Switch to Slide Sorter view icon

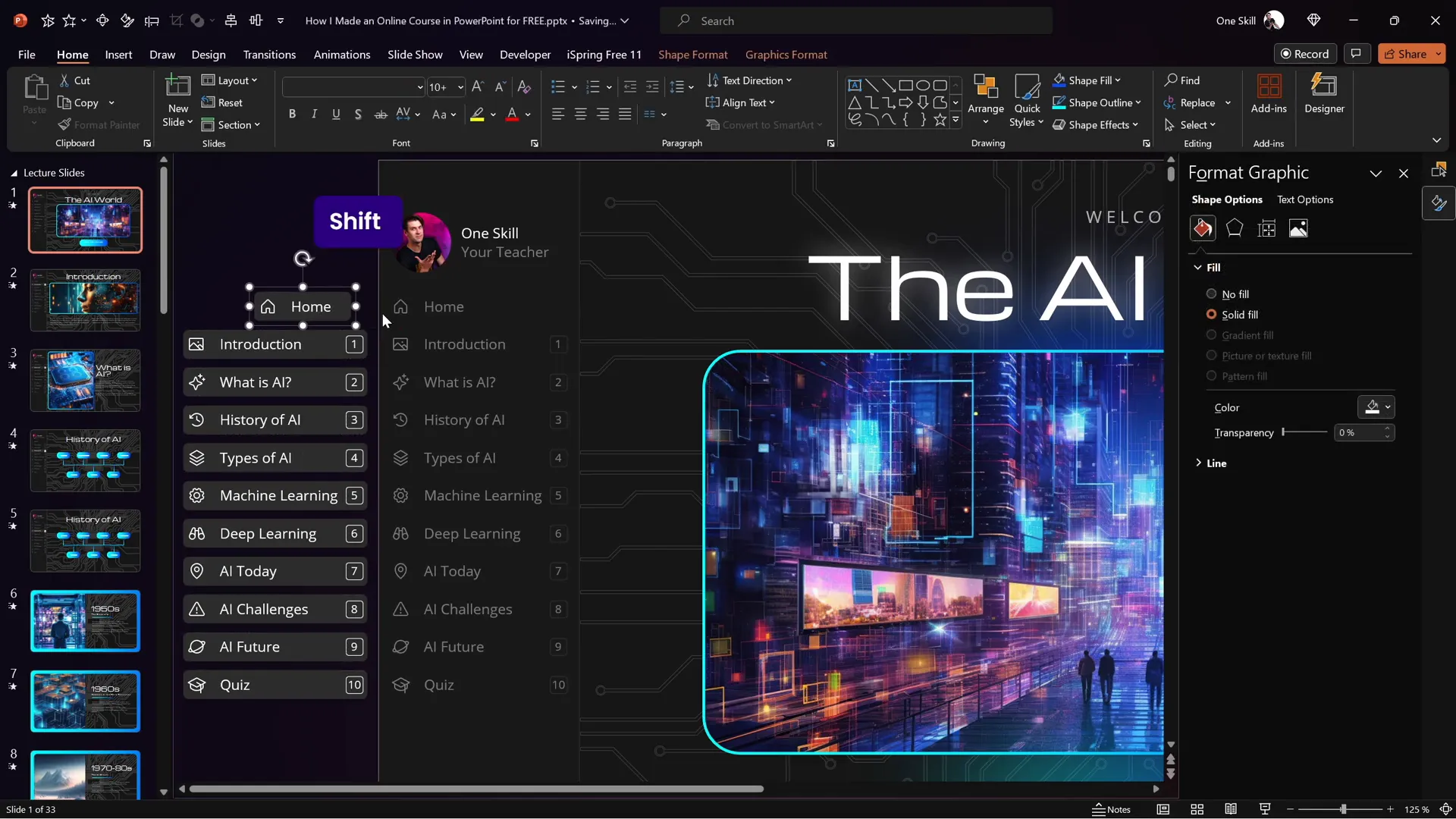tap(1197, 809)
